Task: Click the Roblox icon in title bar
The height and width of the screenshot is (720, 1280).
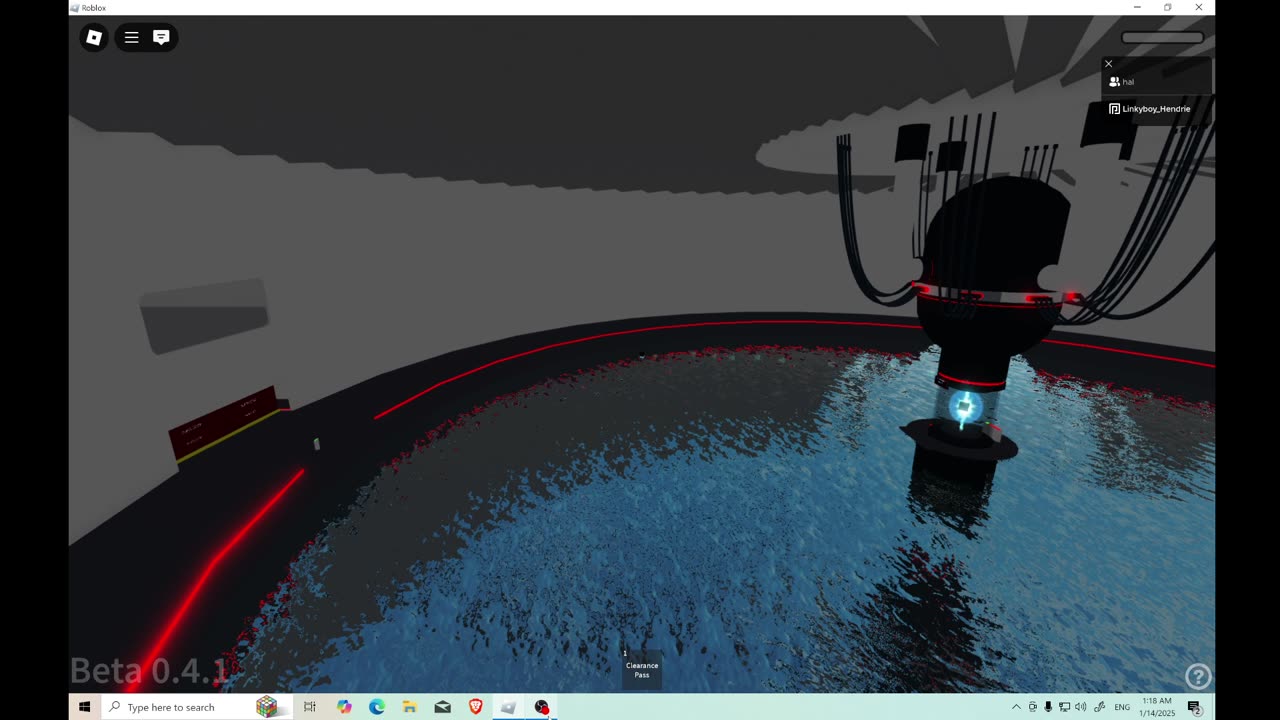Action: [x=75, y=7]
